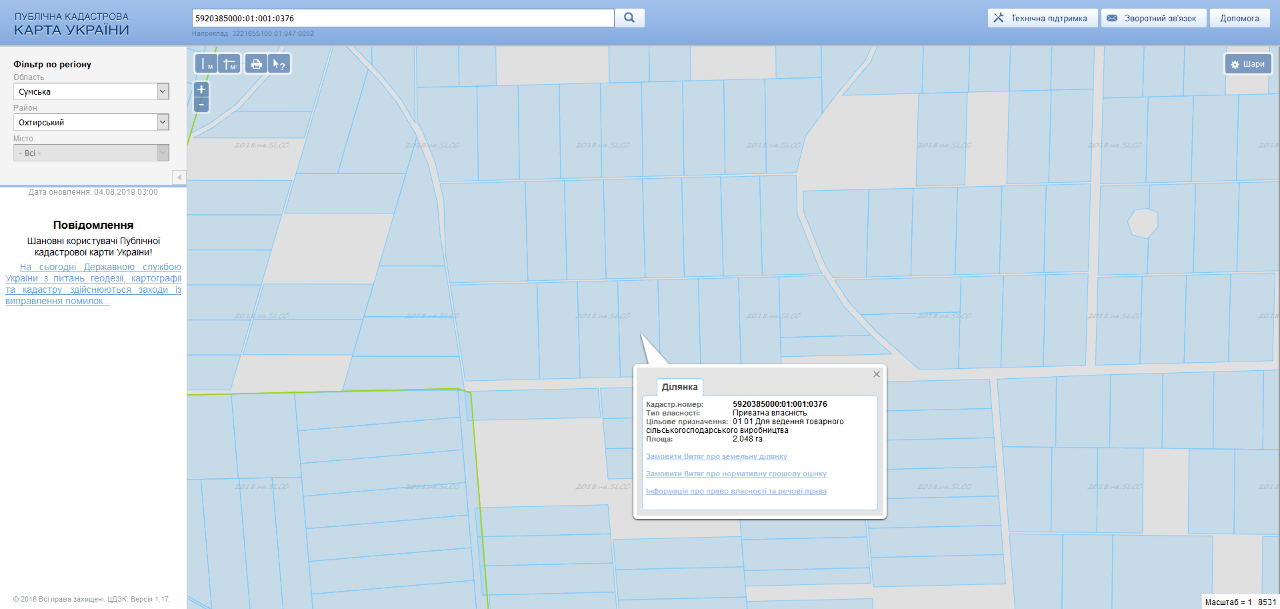The width and height of the screenshot is (1280, 609).
Task: Open Технічна підтримка
Action: (x=1042, y=18)
